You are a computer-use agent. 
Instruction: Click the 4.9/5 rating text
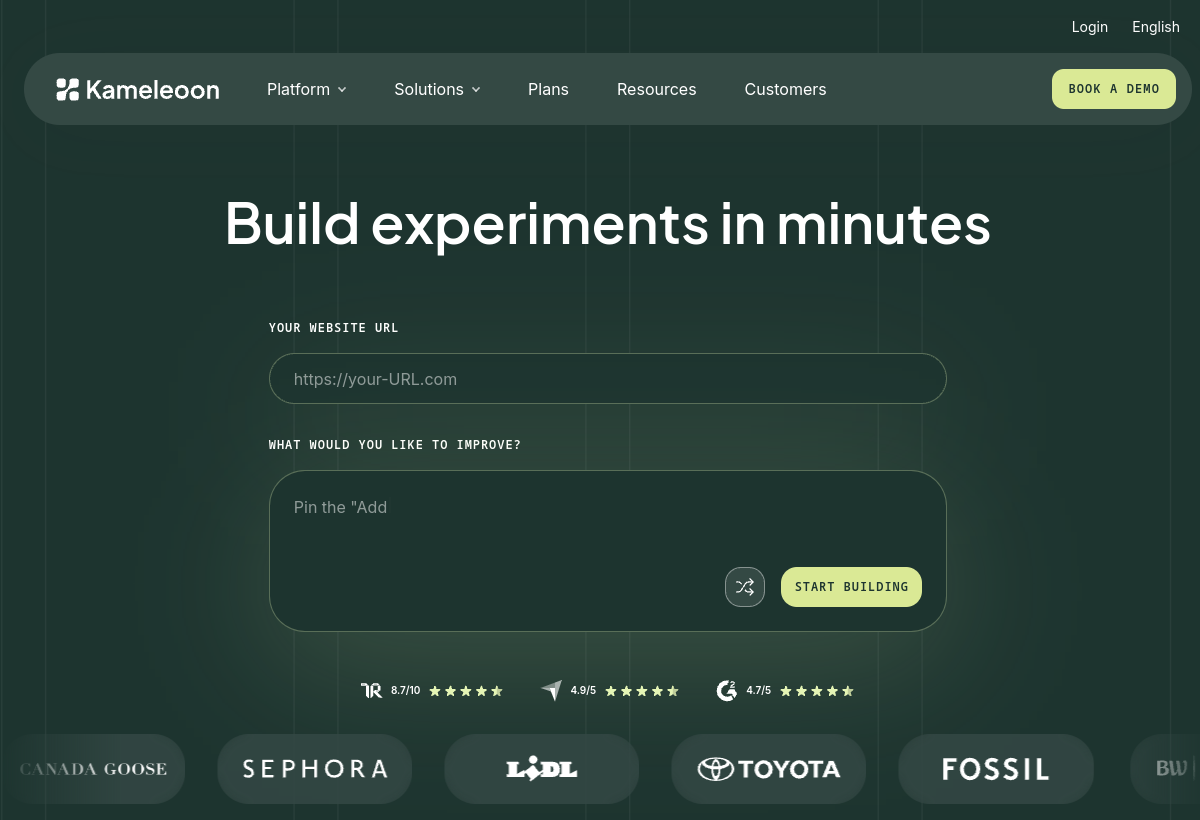583,690
